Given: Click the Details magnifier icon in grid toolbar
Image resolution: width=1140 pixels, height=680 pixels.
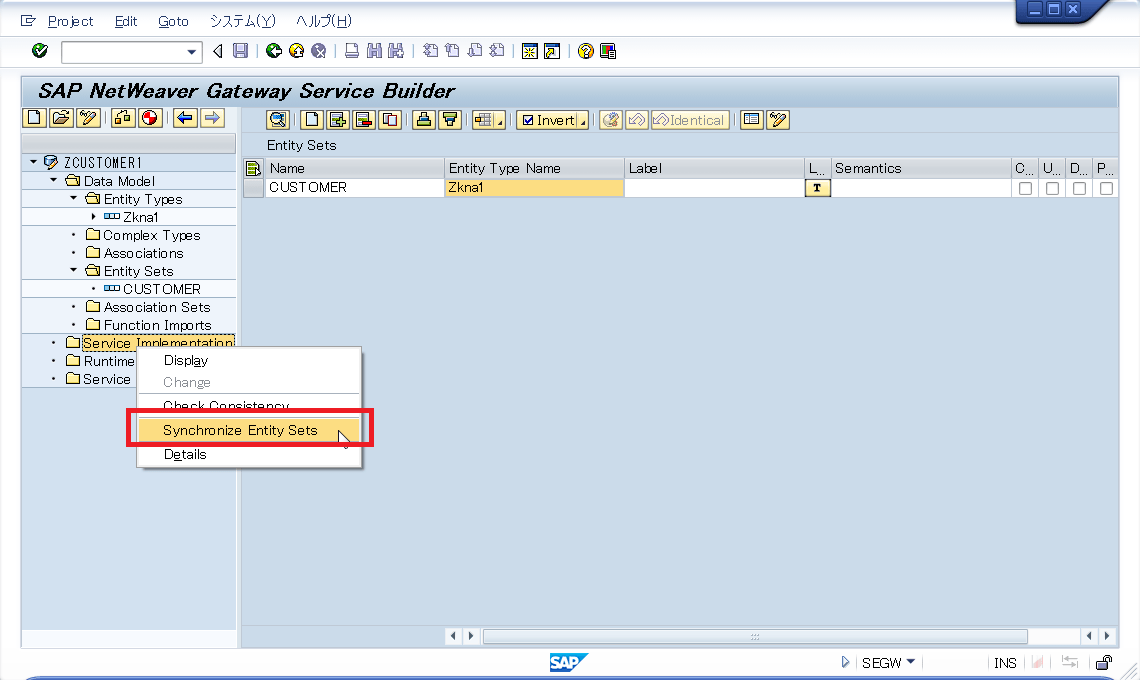Looking at the screenshot, I should point(278,120).
